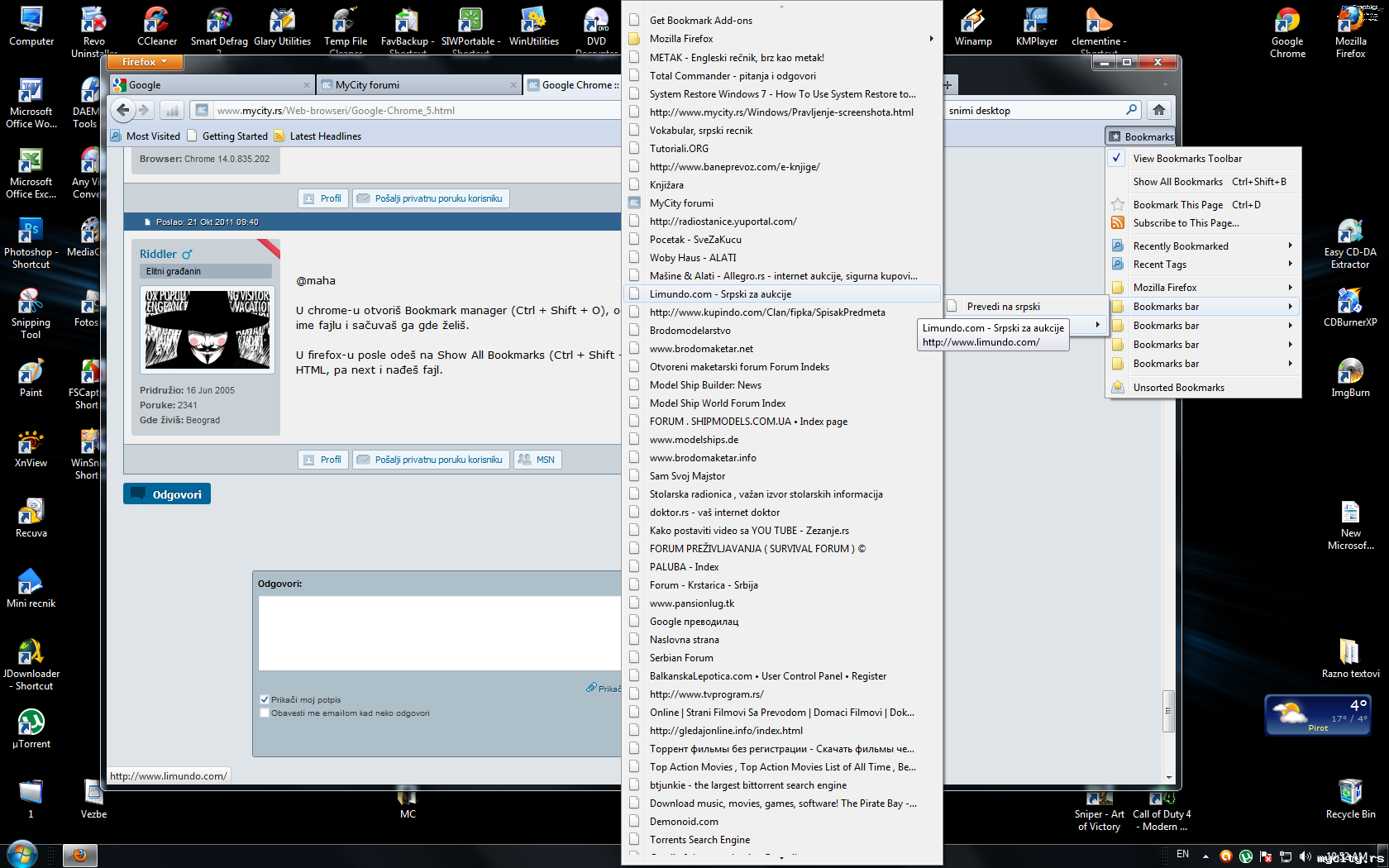The image size is (1389, 868).
Task: Click the Firefox home button
Action: [1159, 110]
